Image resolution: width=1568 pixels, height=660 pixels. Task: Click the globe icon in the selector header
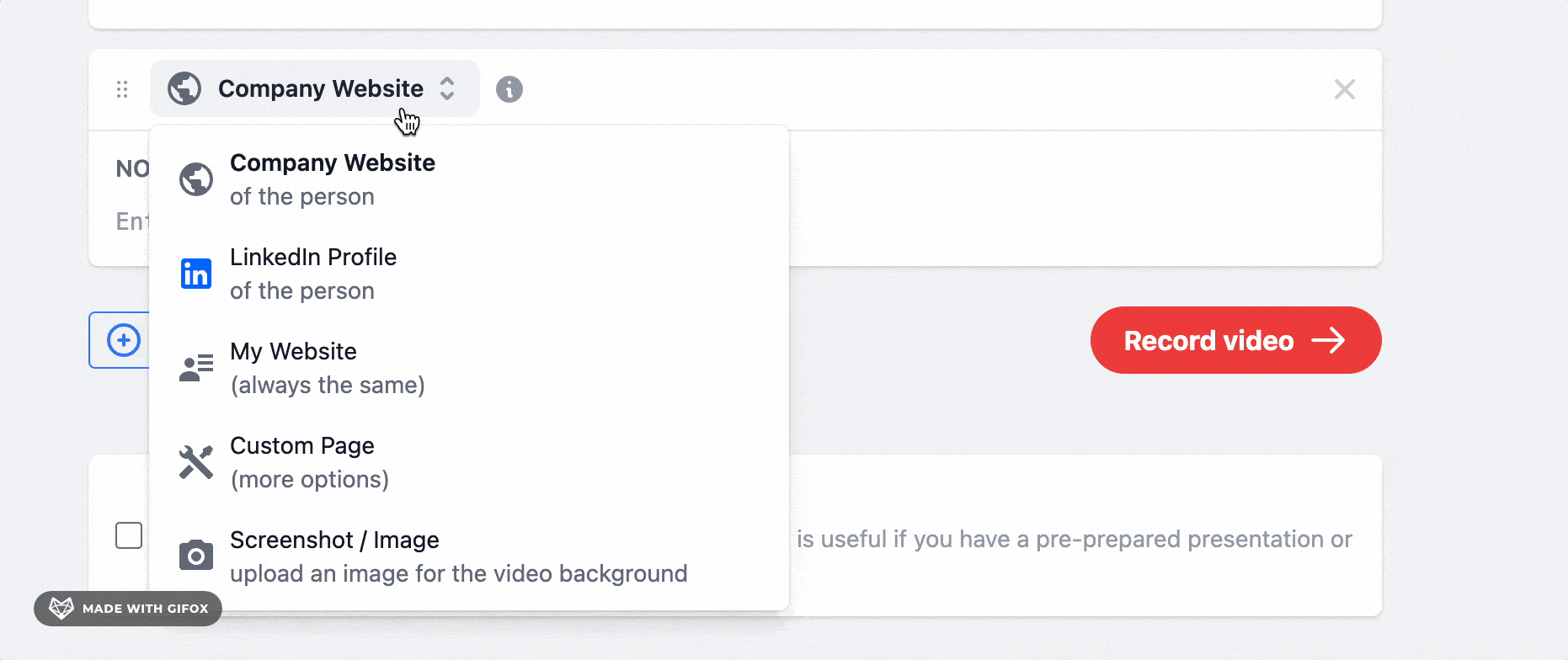pos(184,88)
